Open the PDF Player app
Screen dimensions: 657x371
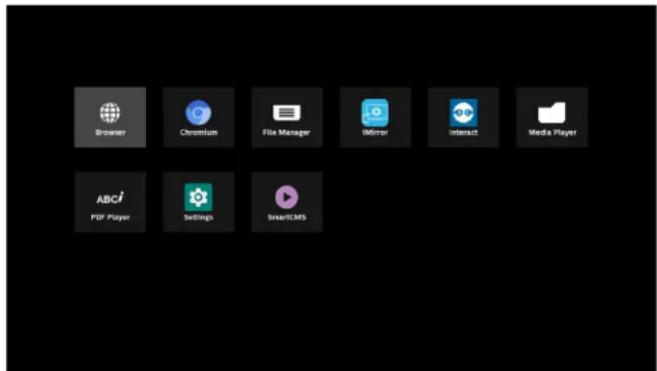click(110, 202)
